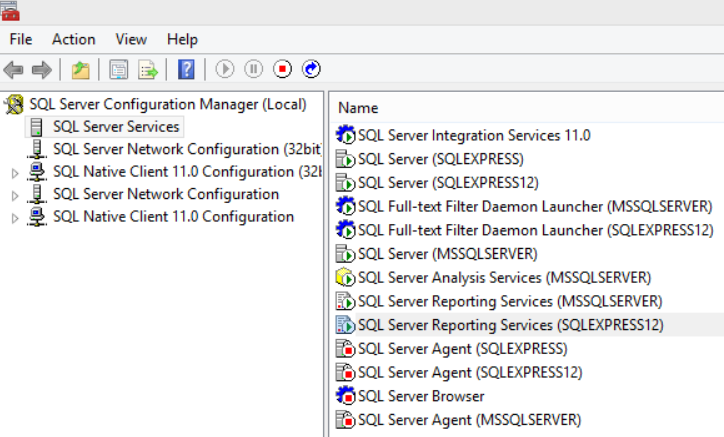Select the SQL Server (SQLEXPRESS12) service
This screenshot has width=724, height=437.
pos(448,183)
